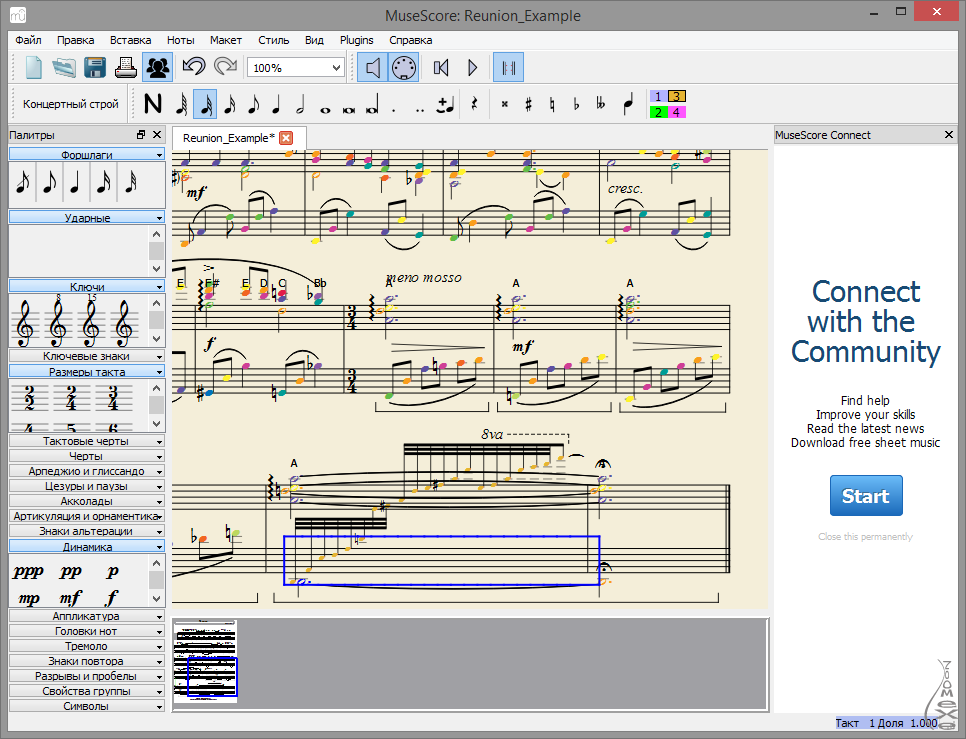Select half note duration
Viewport: 966px width, 739px height.
pyautogui.click(x=301, y=104)
